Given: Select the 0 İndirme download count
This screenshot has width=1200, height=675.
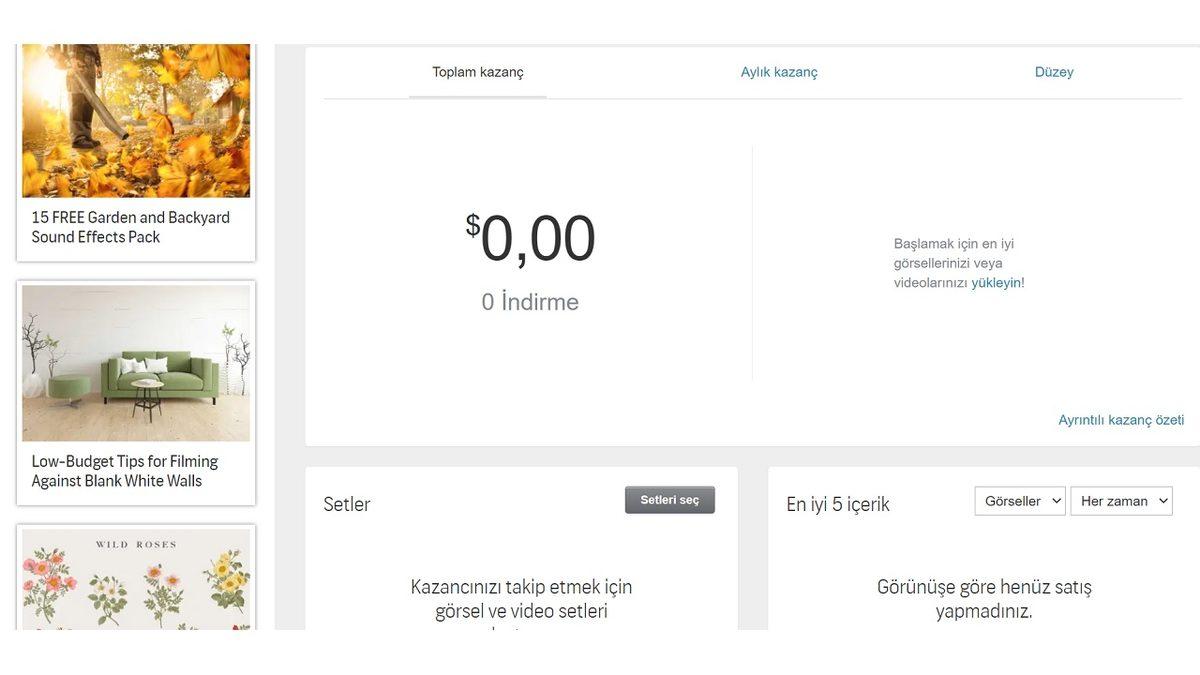Looking at the screenshot, I should pos(530,302).
